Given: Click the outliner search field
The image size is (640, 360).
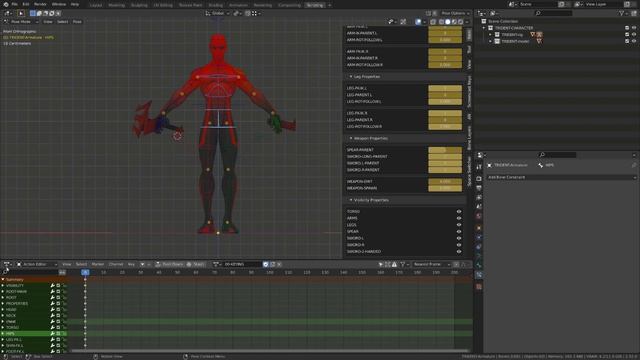Looking at the screenshot, I should pyautogui.click(x=553, y=13).
